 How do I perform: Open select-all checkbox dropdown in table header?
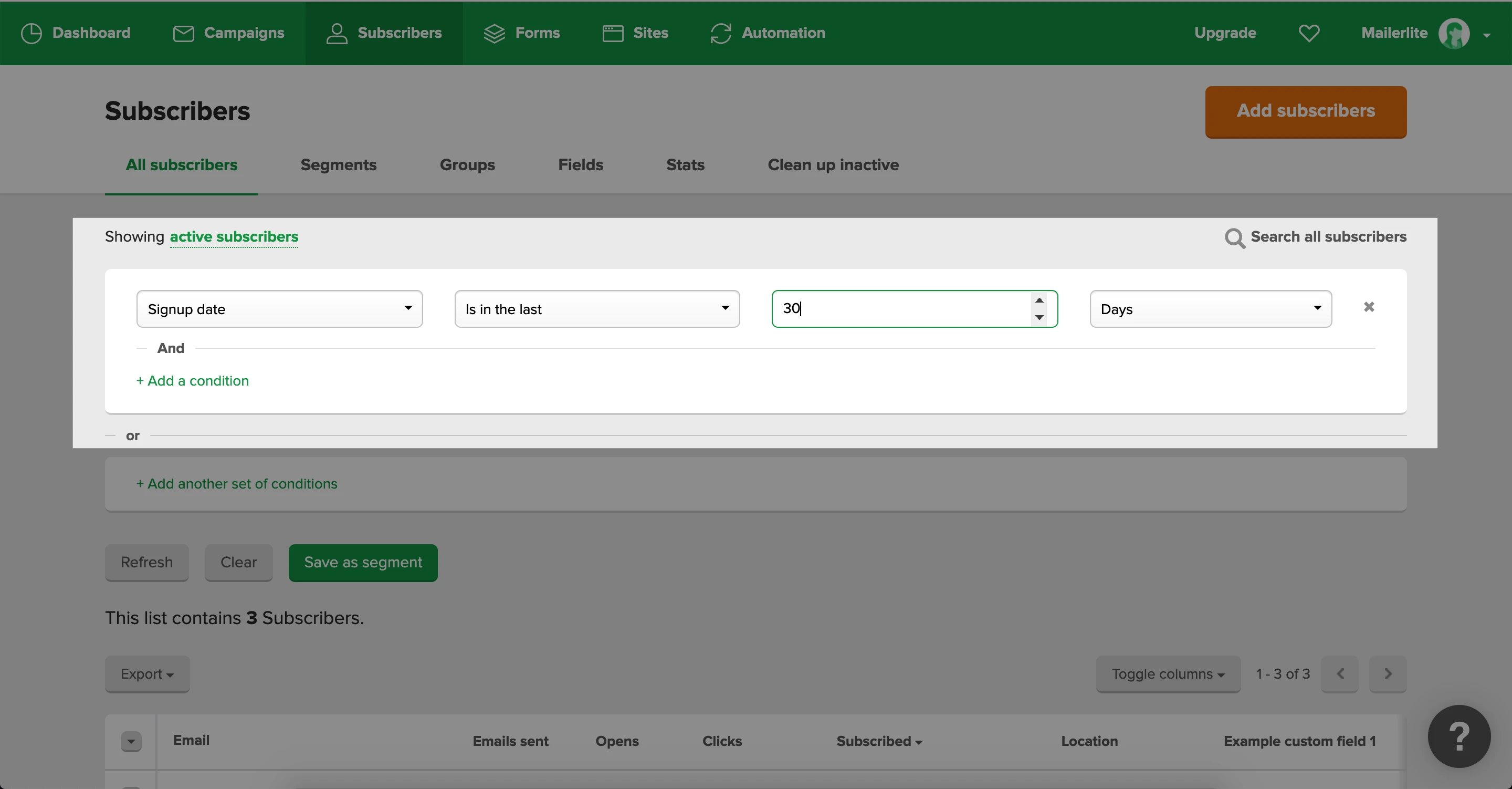click(x=131, y=741)
